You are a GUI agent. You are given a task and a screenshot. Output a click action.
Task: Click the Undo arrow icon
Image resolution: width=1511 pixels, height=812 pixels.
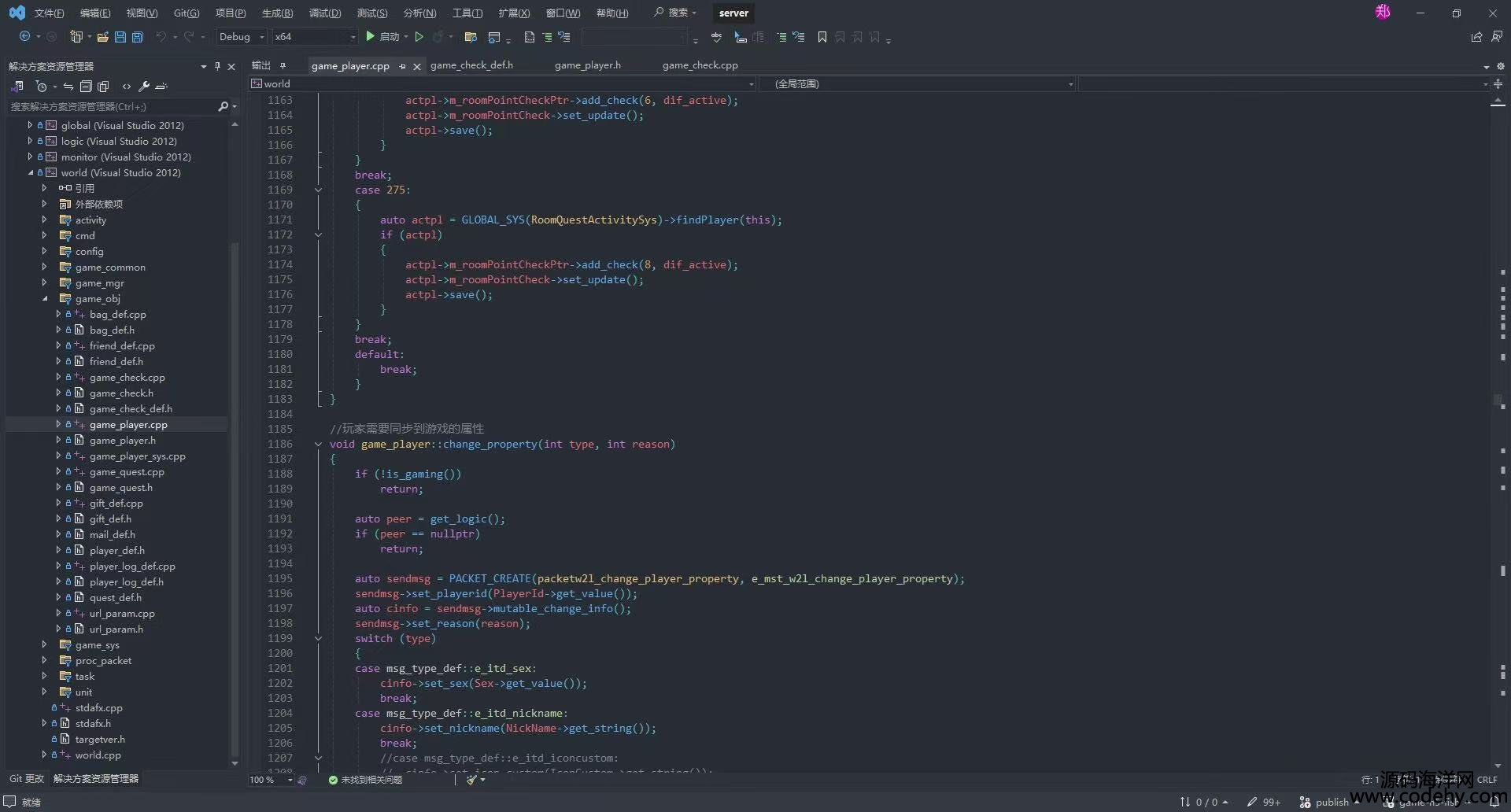click(x=161, y=37)
